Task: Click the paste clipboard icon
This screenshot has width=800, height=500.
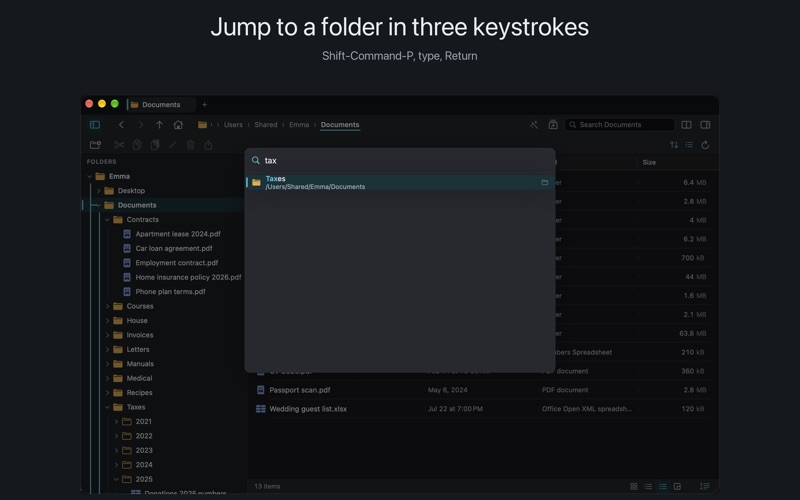Action: 155,145
